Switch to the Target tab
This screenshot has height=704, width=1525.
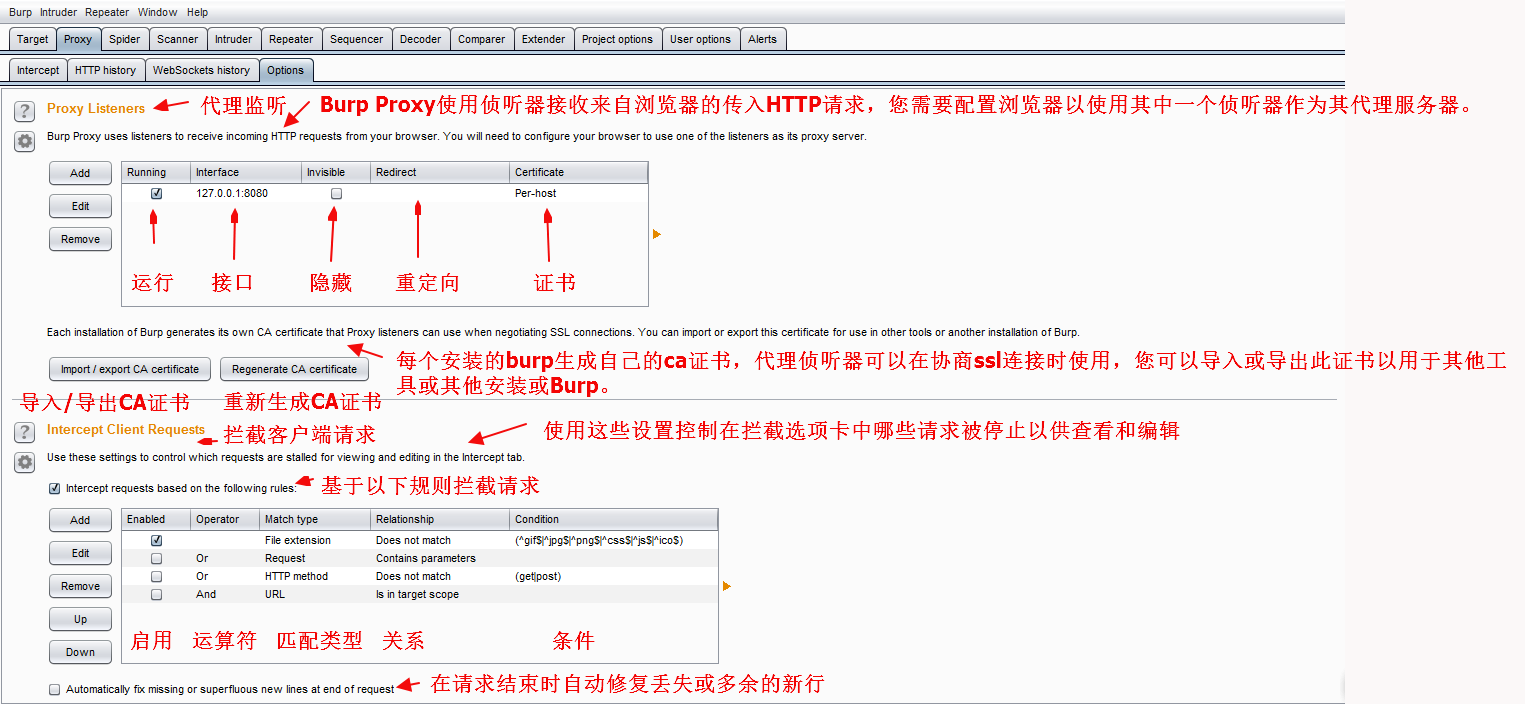tap(32, 39)
